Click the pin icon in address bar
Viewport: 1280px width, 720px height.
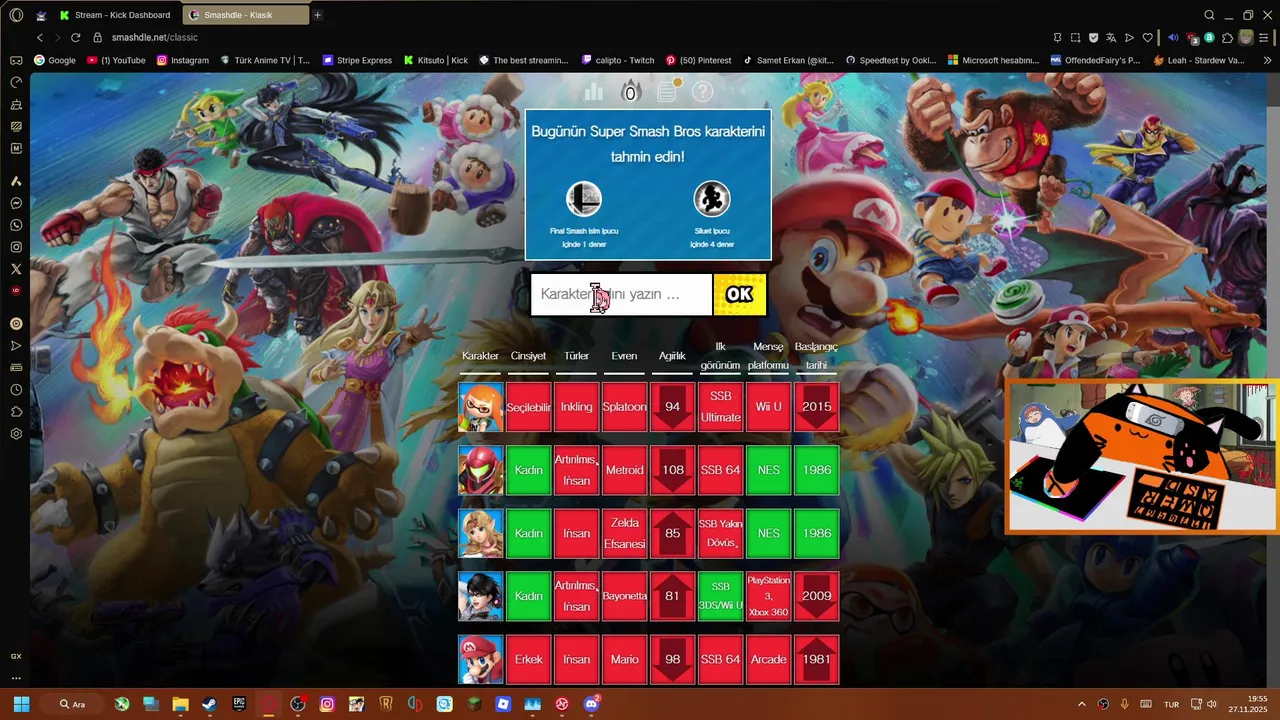click(1057, 37)
